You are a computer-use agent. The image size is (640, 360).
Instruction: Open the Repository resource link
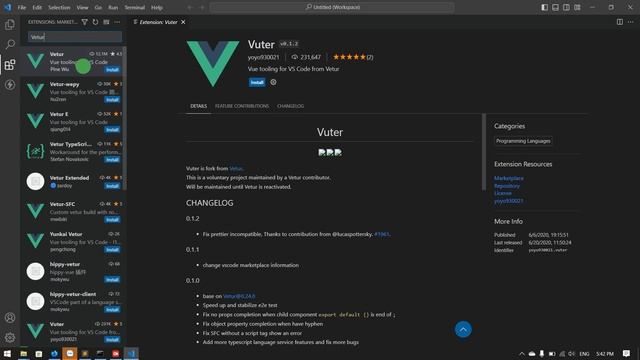coord(507,186)
